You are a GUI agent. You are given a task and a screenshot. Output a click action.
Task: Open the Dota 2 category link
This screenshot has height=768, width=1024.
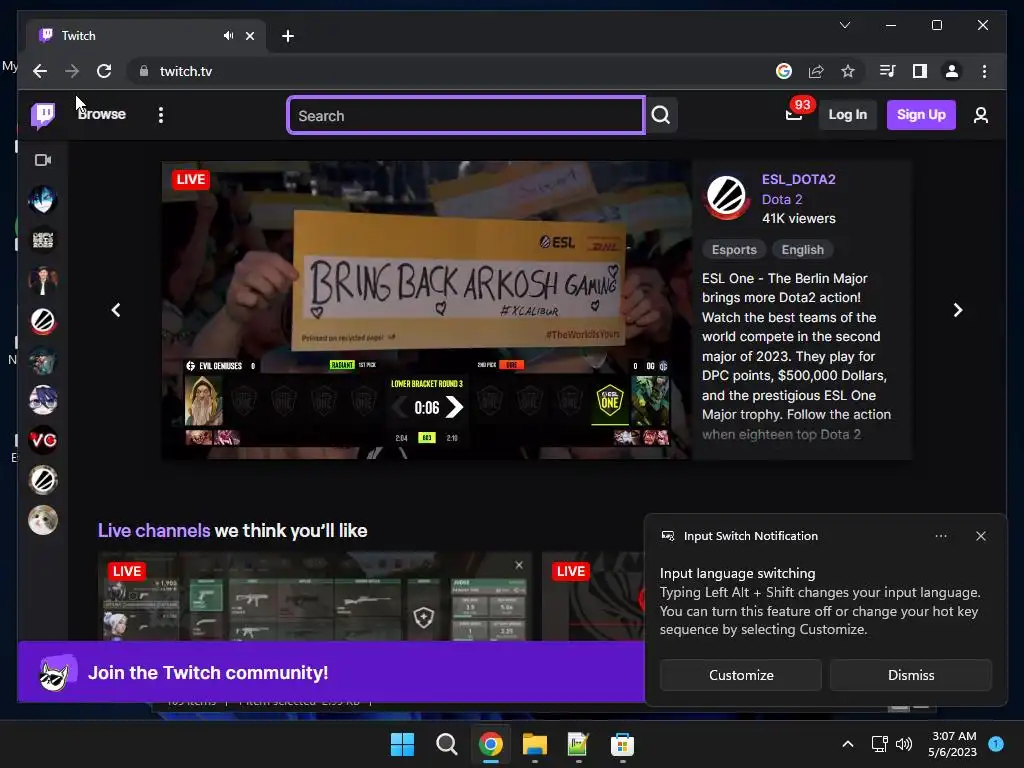[782, 199]
